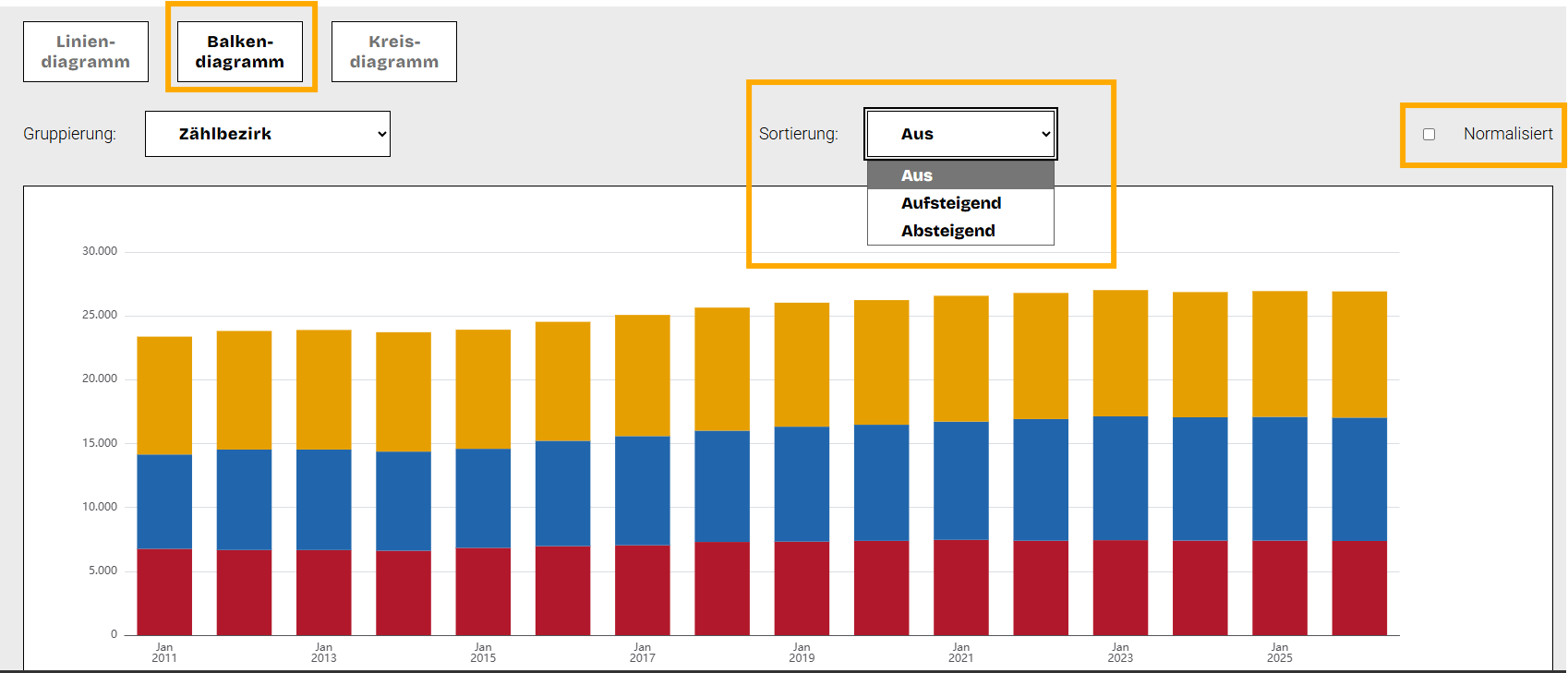Click the Jan 2019 x-axis label

(802, 653)
